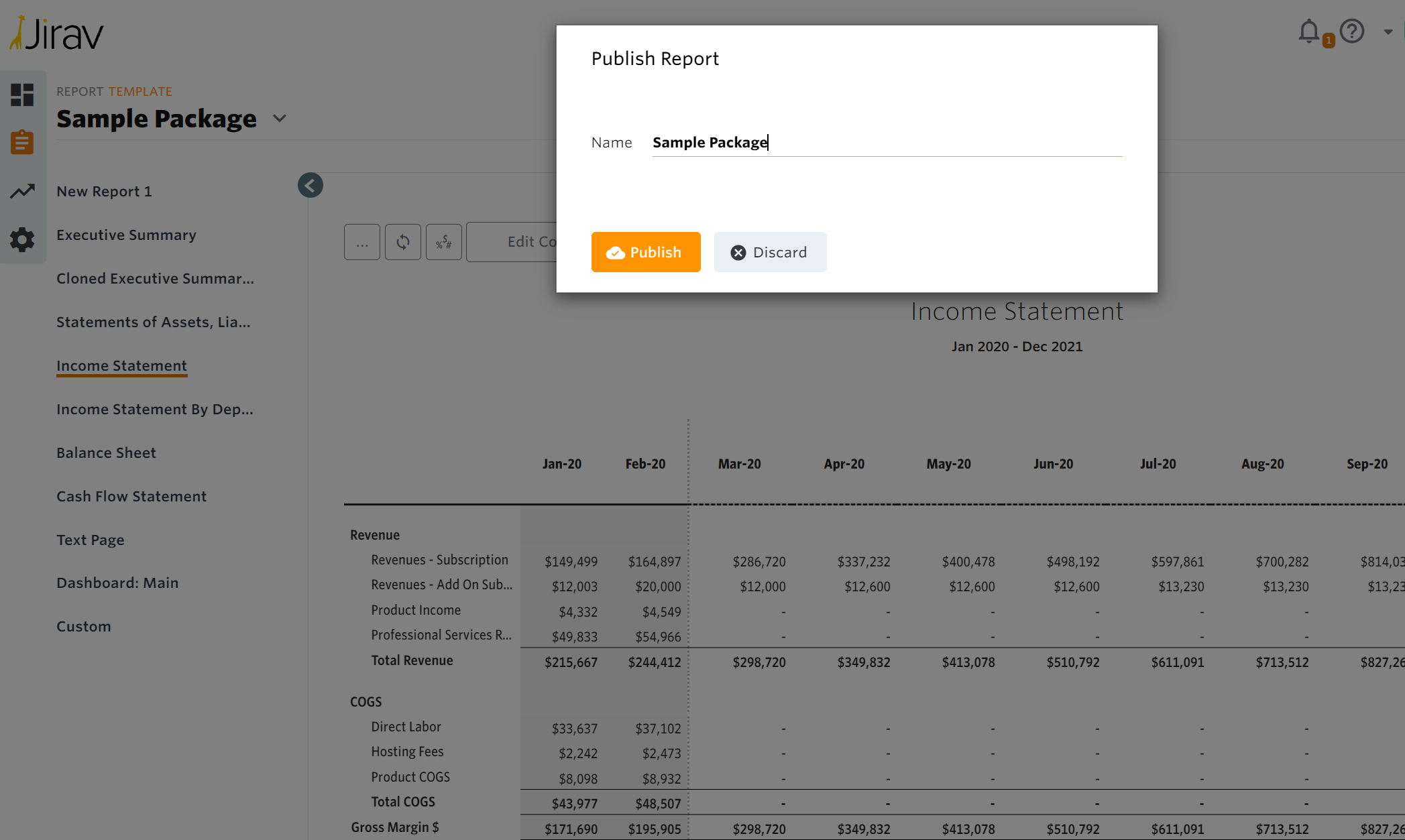Open the reports clipboard icon
Image resolution: width=1405 pixels, height=840 pixels.
[x=22, y=142]
